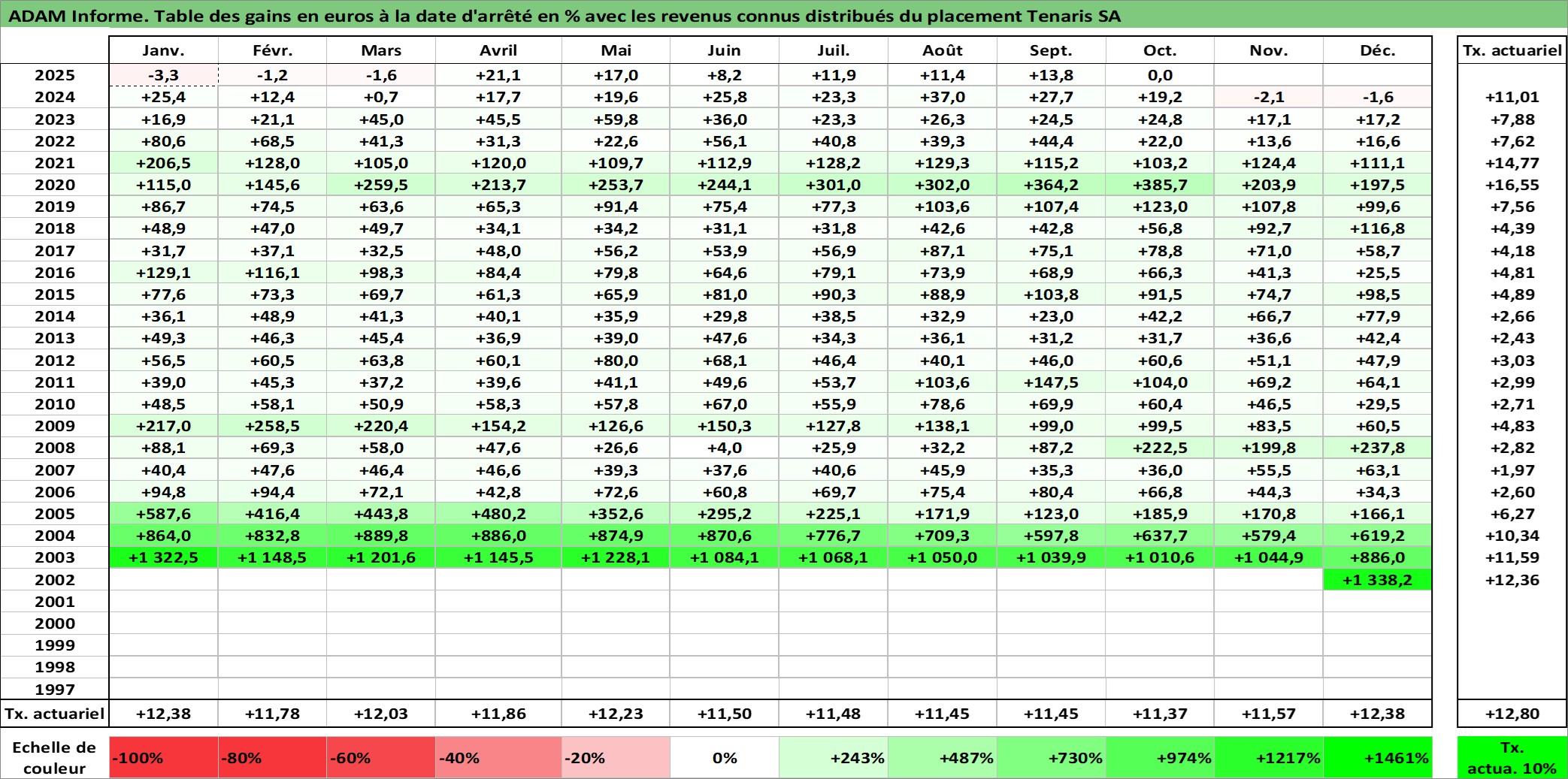Image resolution: width=1568 pixels, height=779 pixels.
Task: Select the +619,2 cell in December 2004
Action: [1377, 536]
